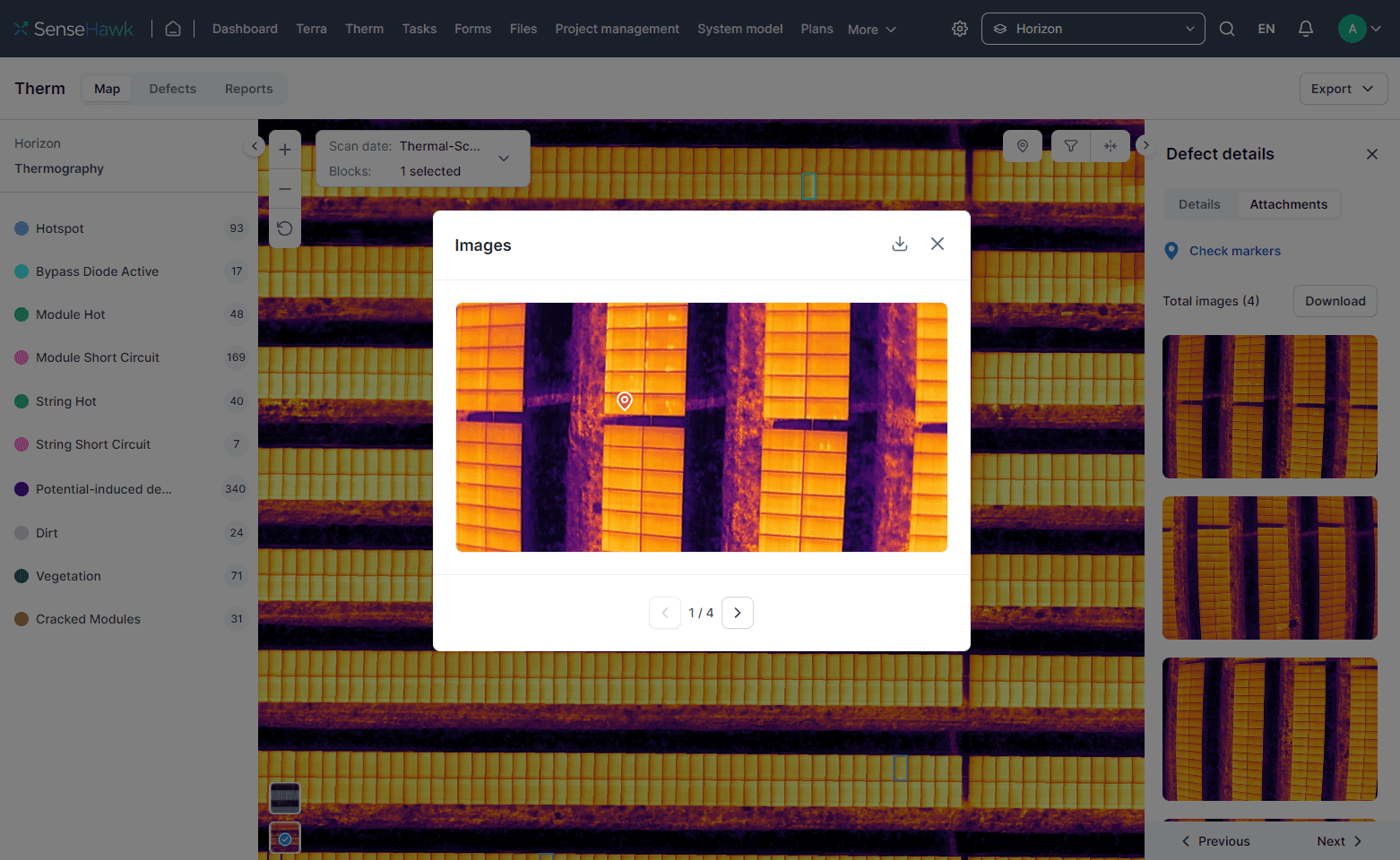Open Project management menu
The width and height of the screenshot is (1400, 860).
coord(618,29)
